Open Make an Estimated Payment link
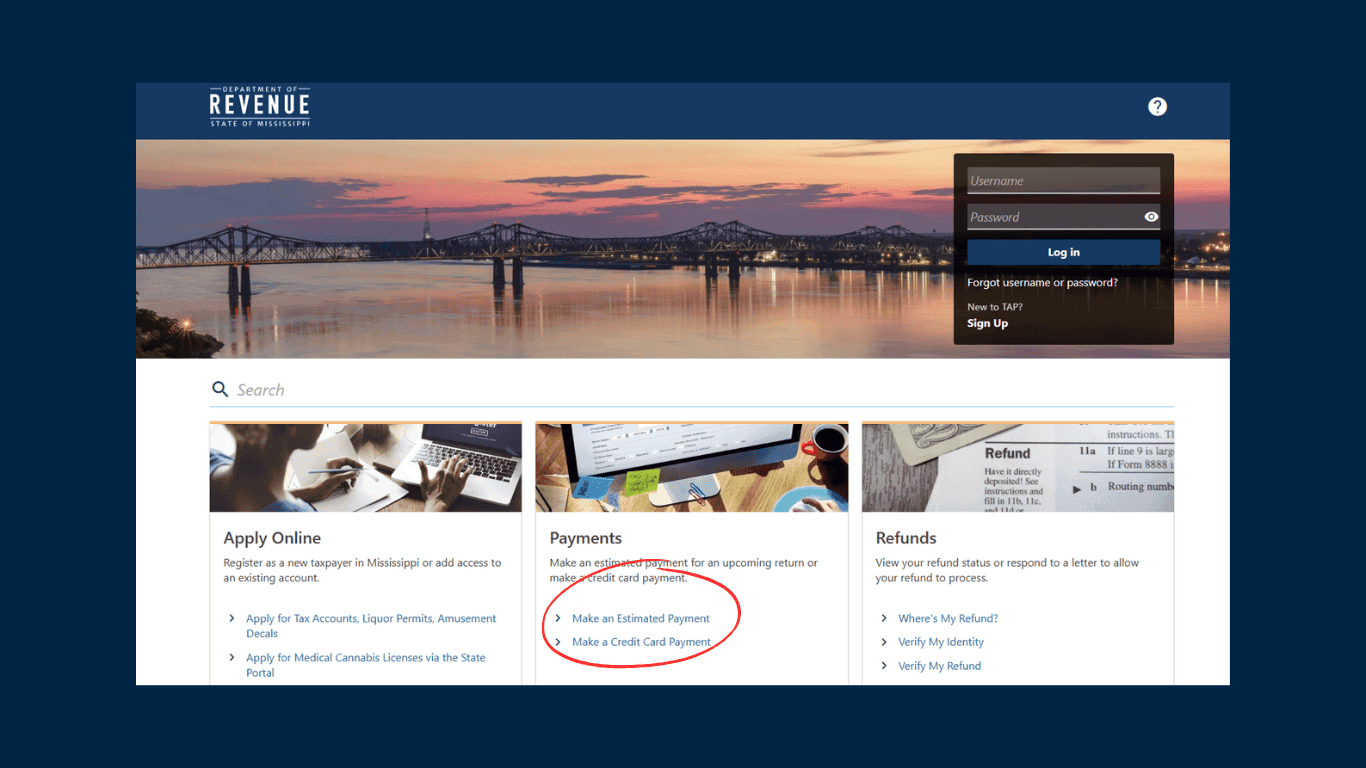This screenshot has height=768, width=1366. tap(641, 619)
